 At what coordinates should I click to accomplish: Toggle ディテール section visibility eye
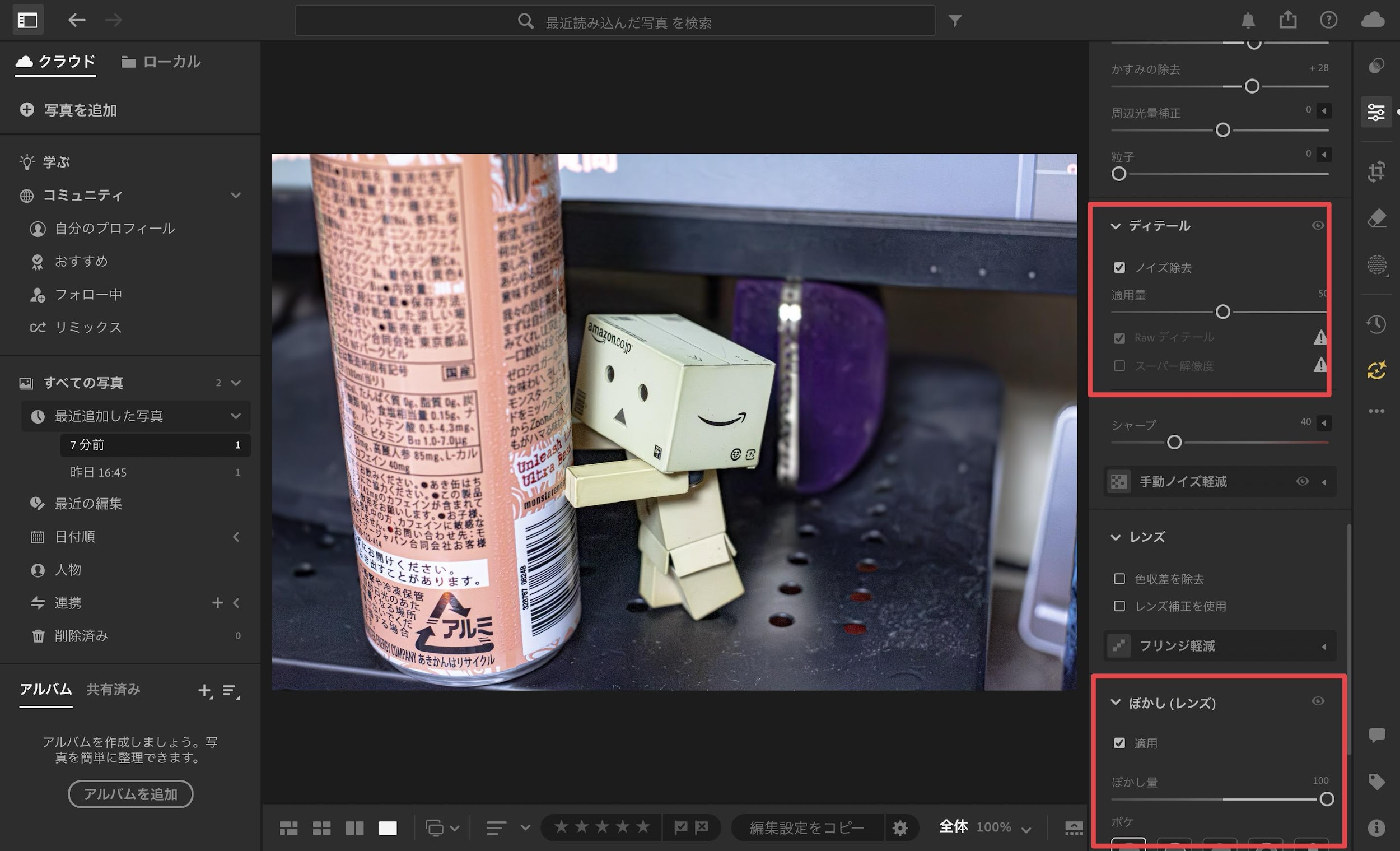[x=1318, y=226]
